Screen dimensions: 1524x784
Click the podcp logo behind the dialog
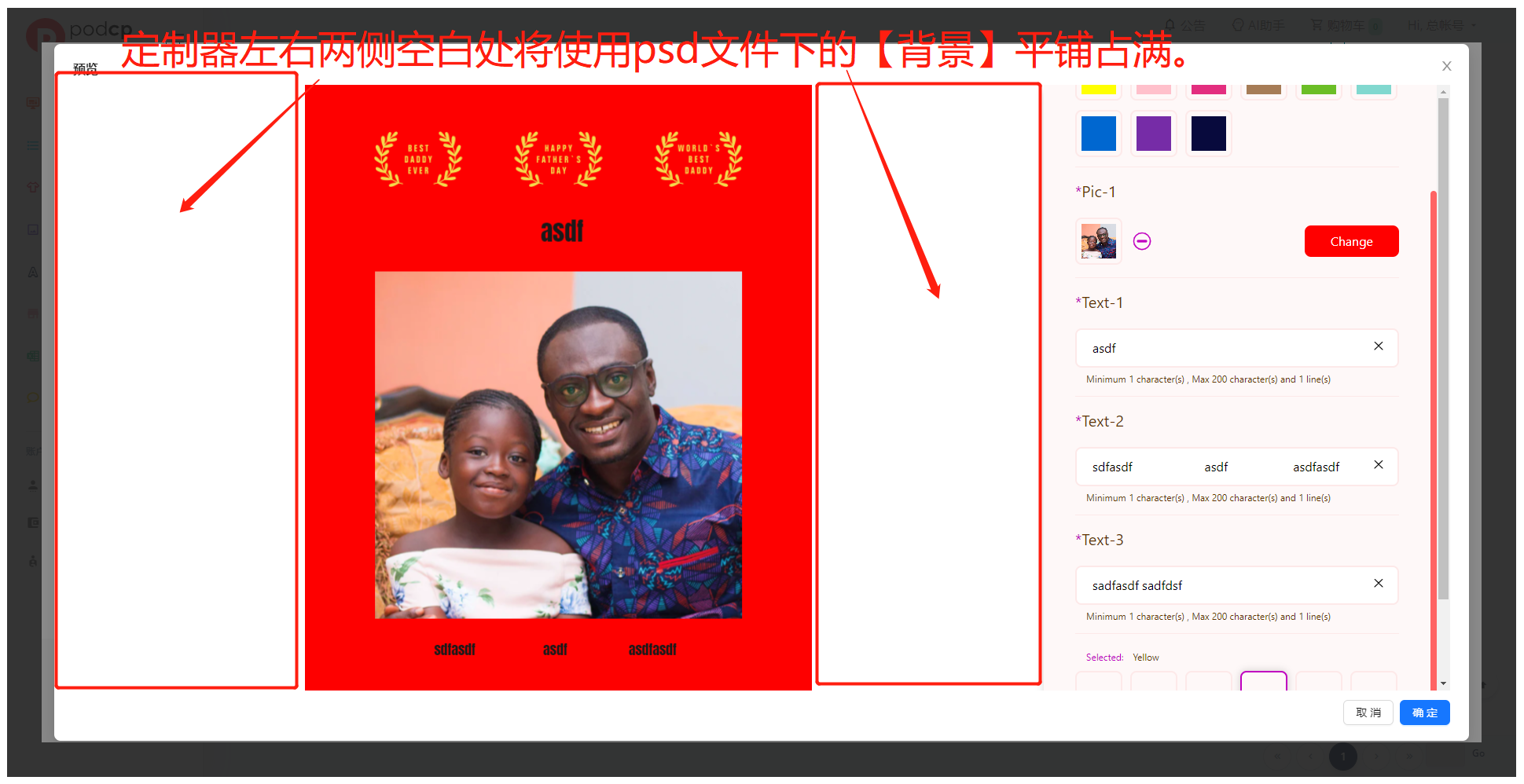click(79, 31)
